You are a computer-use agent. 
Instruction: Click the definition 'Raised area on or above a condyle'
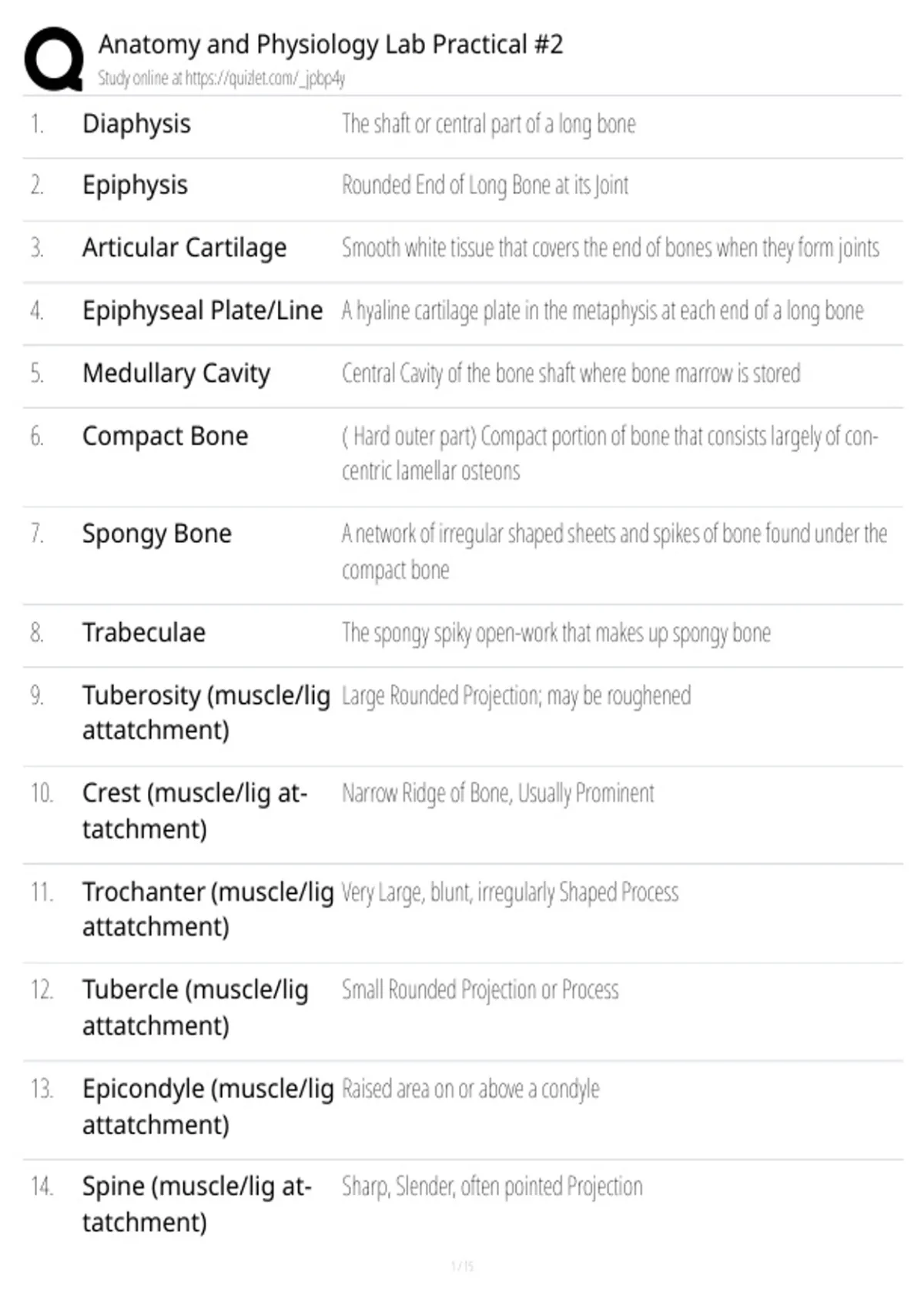pos(470,1089)
